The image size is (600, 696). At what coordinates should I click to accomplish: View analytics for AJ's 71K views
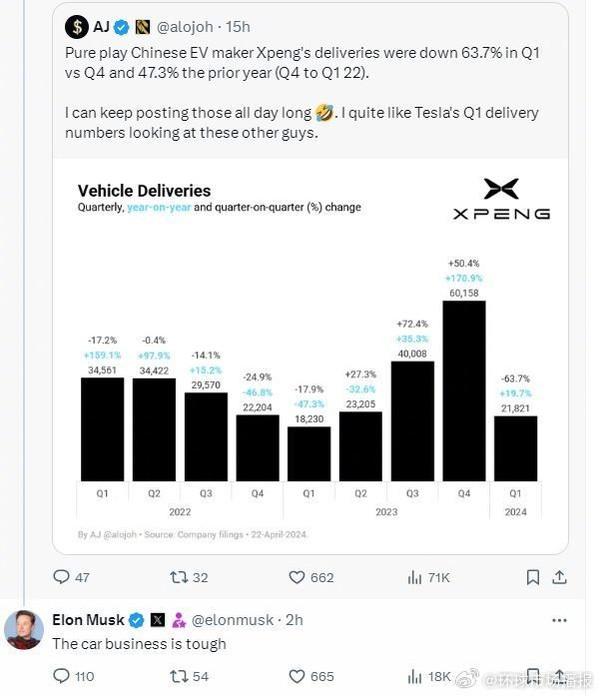click(x=415, y=577)
